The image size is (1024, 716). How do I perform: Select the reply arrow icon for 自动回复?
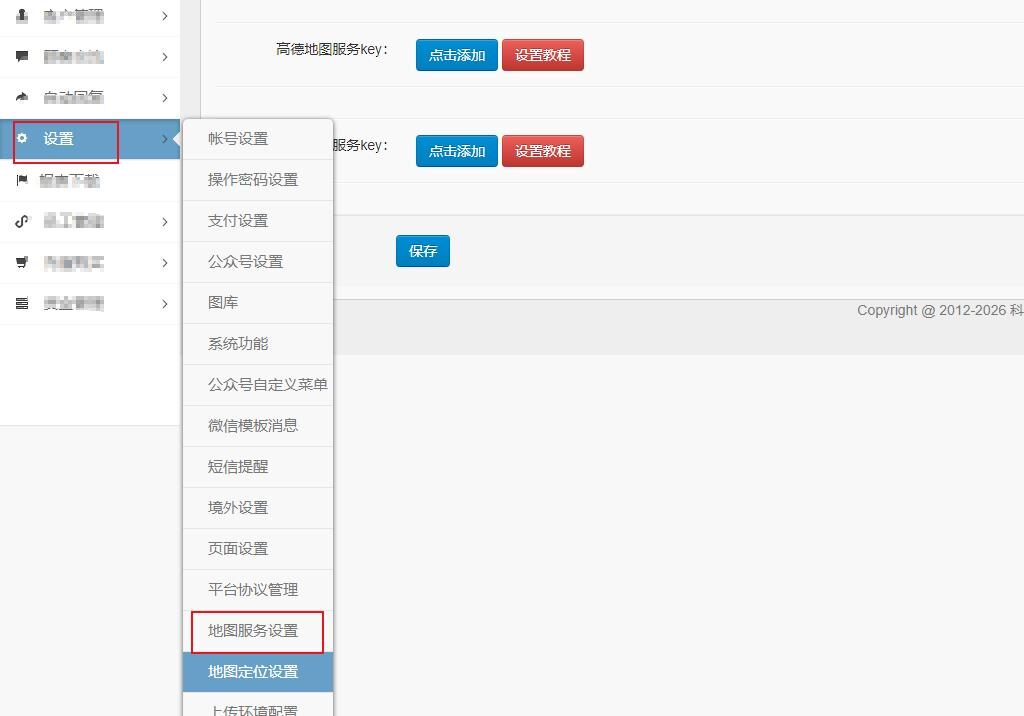[22, 97]
